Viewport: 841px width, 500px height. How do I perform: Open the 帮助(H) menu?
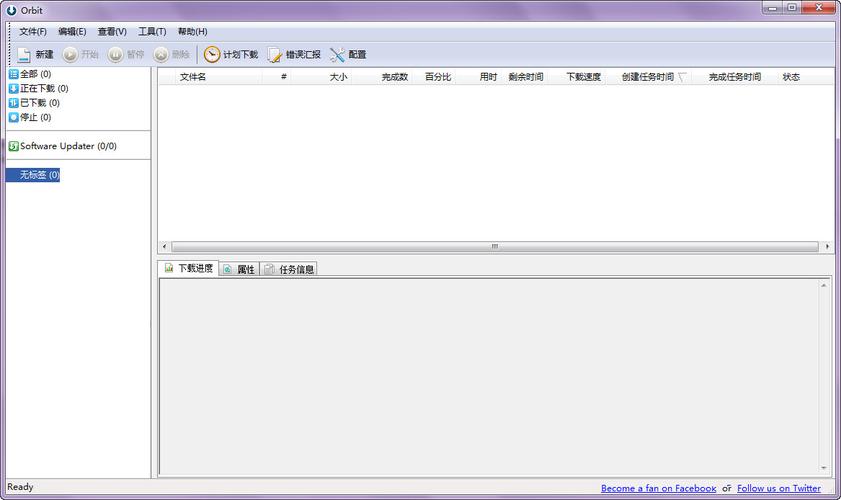click(193, 32)
